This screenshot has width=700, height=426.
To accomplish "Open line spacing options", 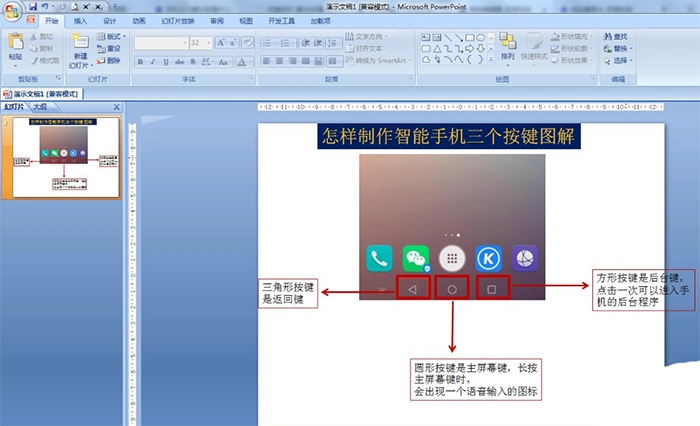I will tap(333, 43).
